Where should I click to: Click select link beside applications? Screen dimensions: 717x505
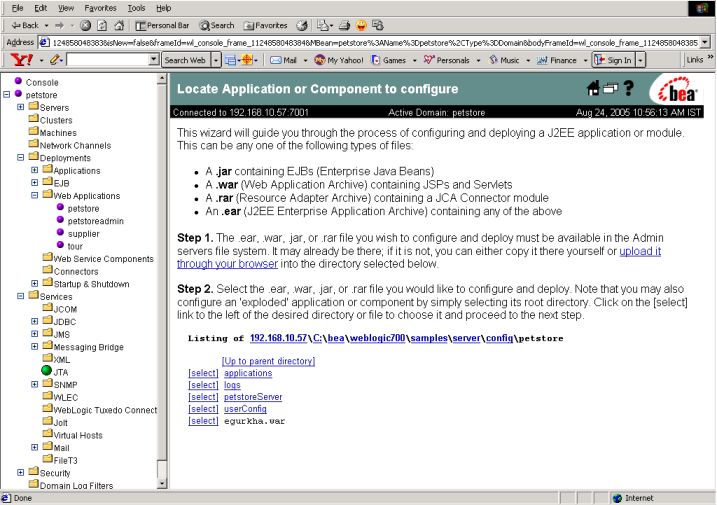point(203,373)
